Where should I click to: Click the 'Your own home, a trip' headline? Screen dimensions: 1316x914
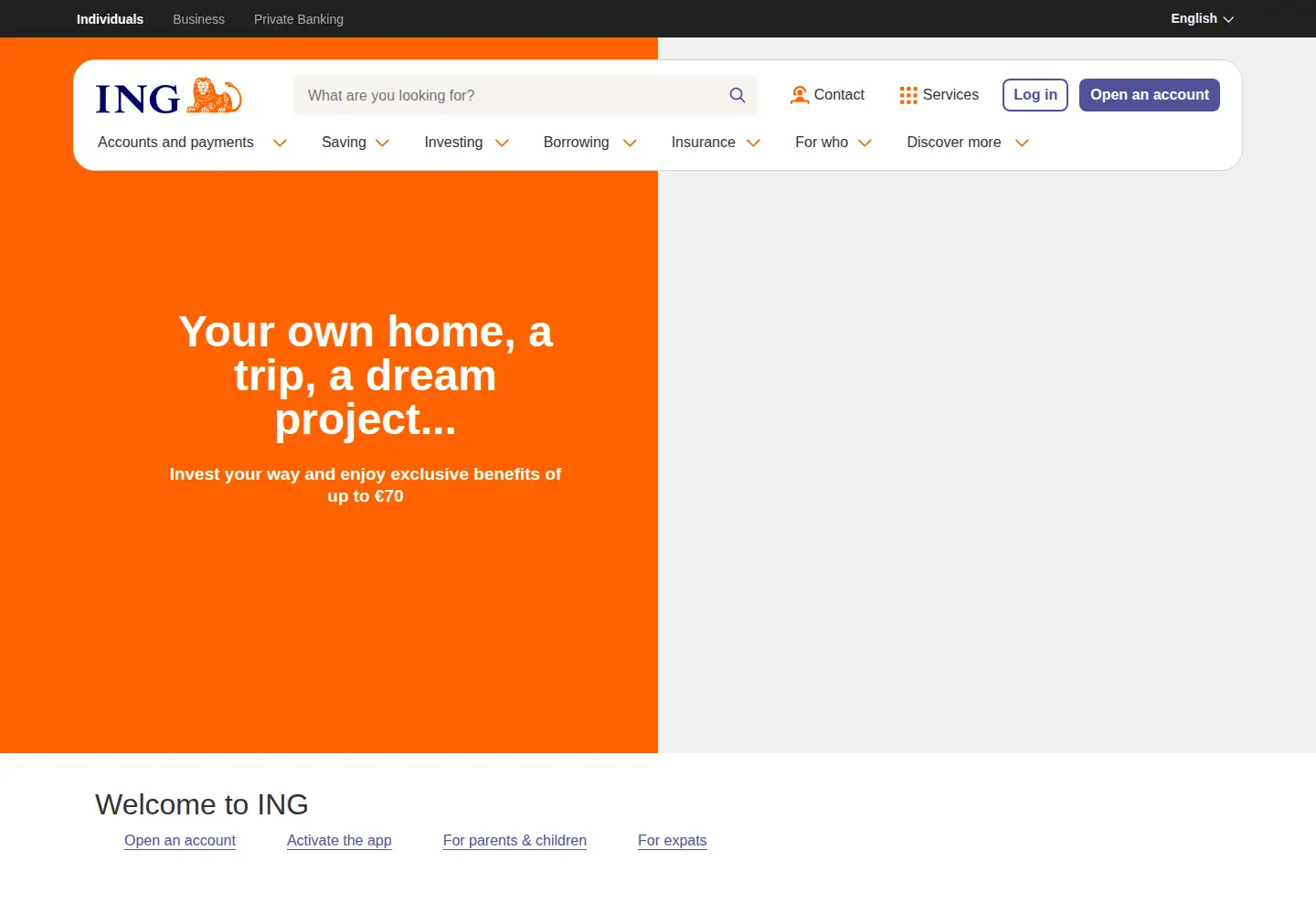click(x=366, y=376)
